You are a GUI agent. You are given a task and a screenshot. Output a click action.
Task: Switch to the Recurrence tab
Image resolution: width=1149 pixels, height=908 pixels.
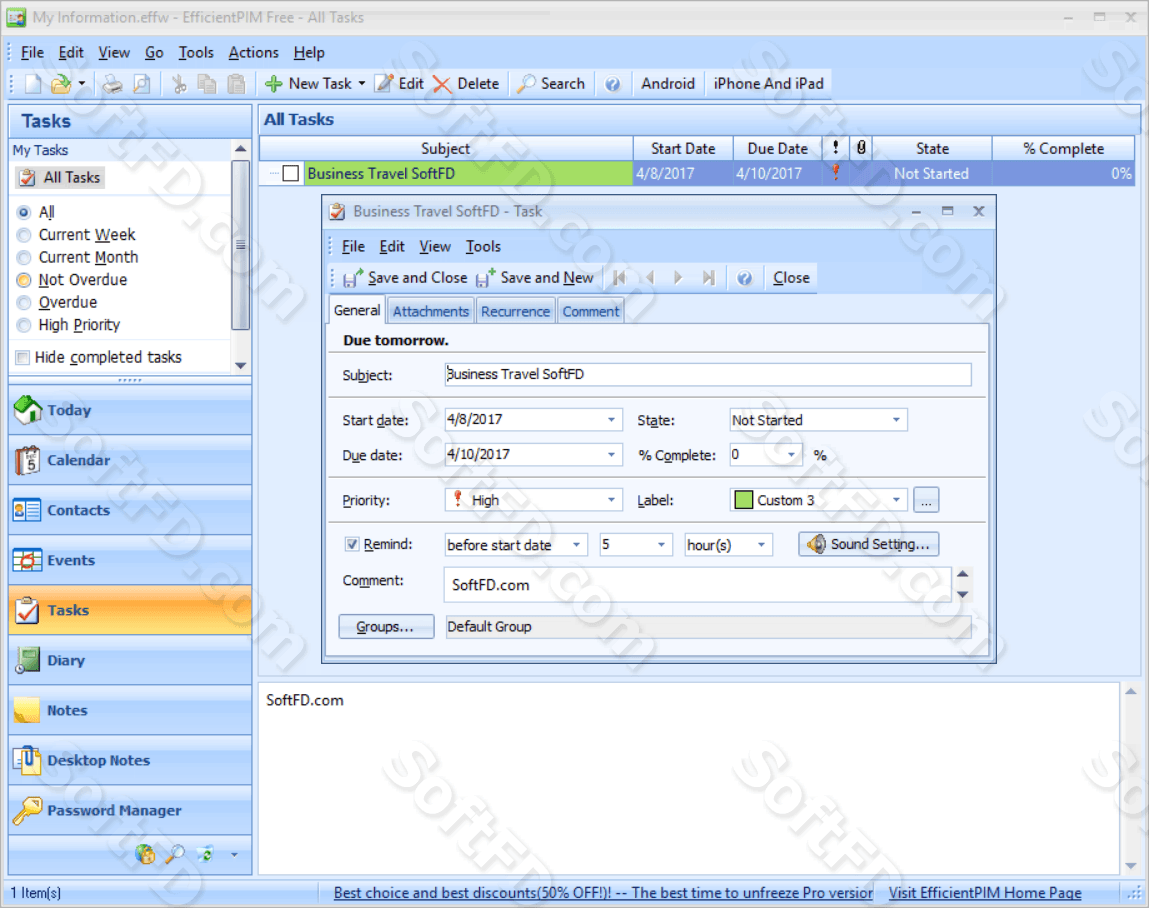pyautogui.click(x=515, y=311)
